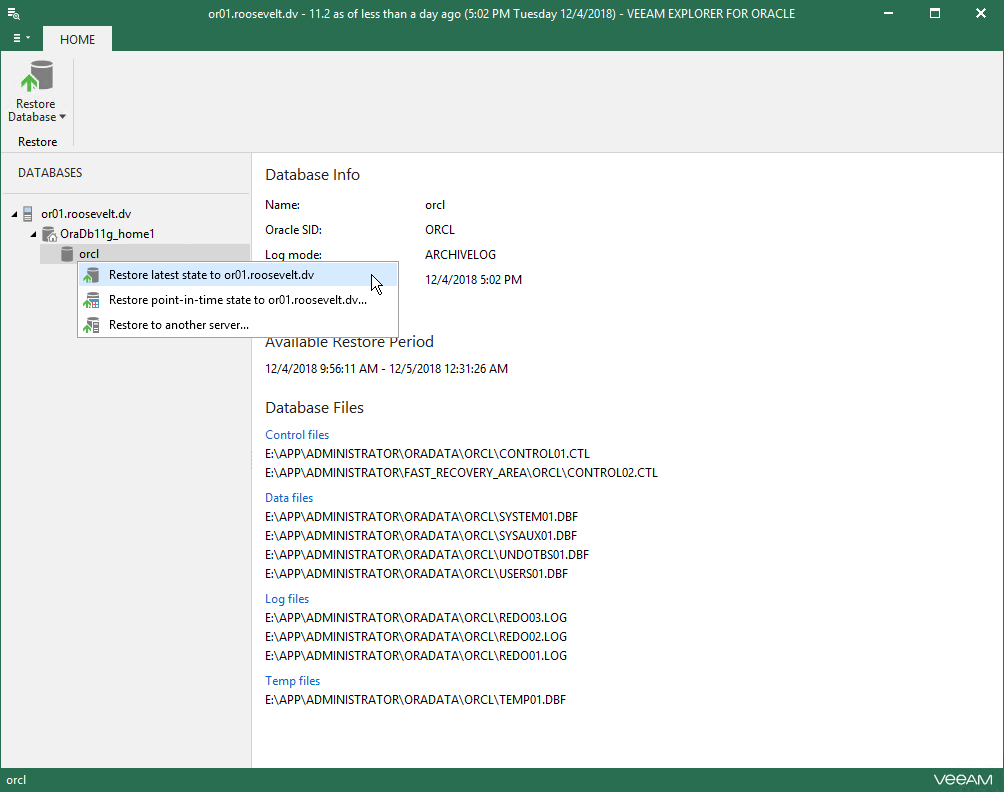Click the SYSAUX01.DBF file path
Image resolution: width=1004 pixels, height=792 pixels.
click(421, 535)
